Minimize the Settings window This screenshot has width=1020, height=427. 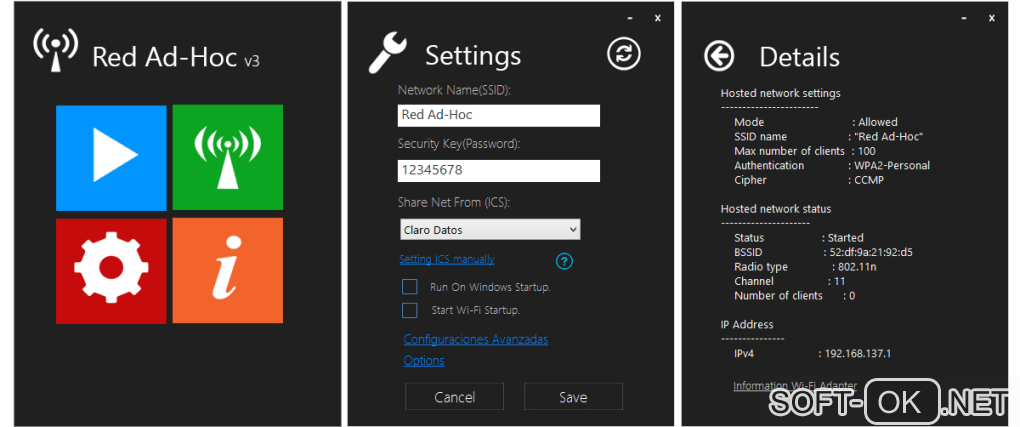tap(629, 18)
